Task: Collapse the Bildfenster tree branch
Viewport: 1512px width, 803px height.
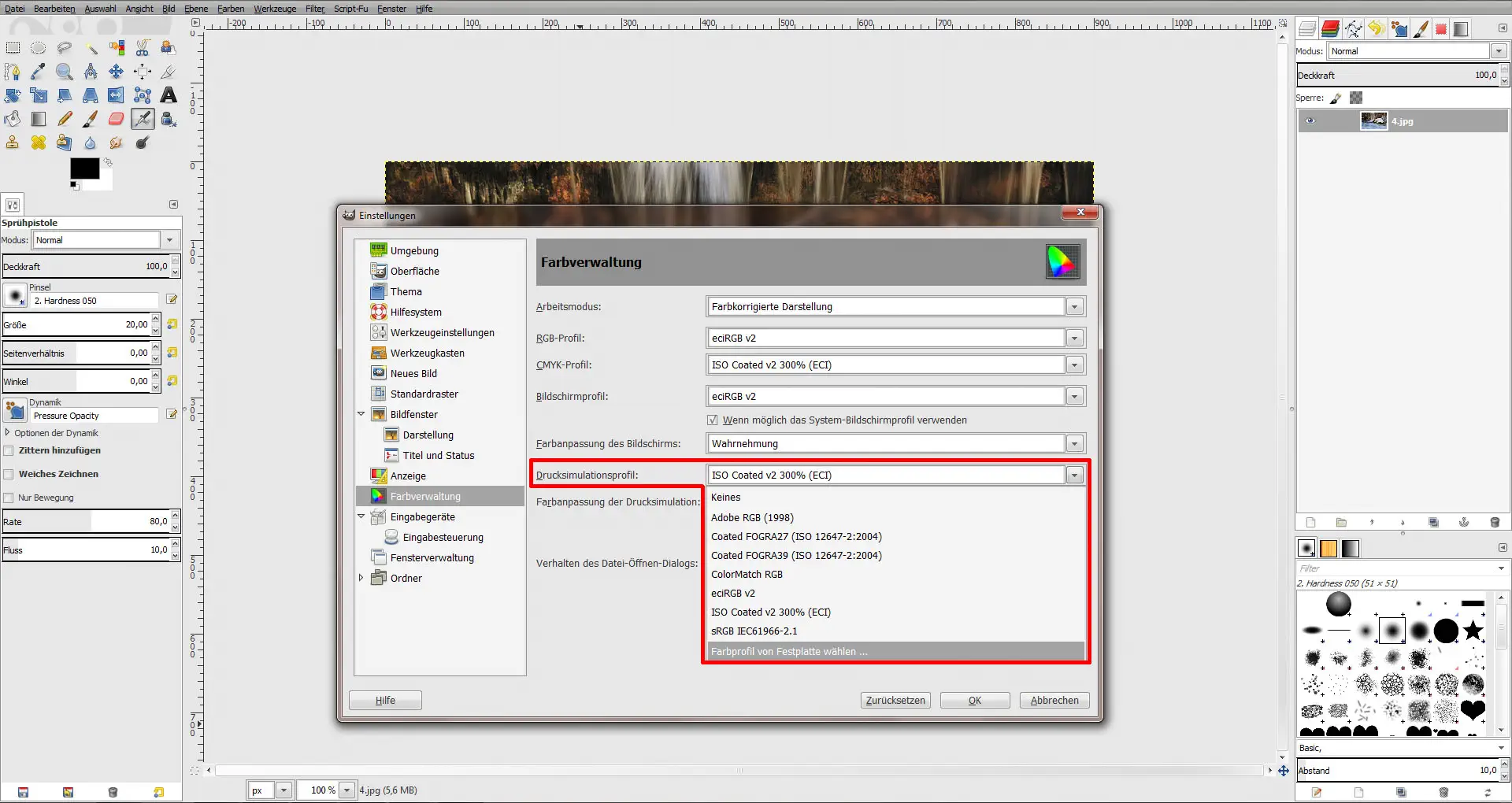Action: tap(361, 413)
